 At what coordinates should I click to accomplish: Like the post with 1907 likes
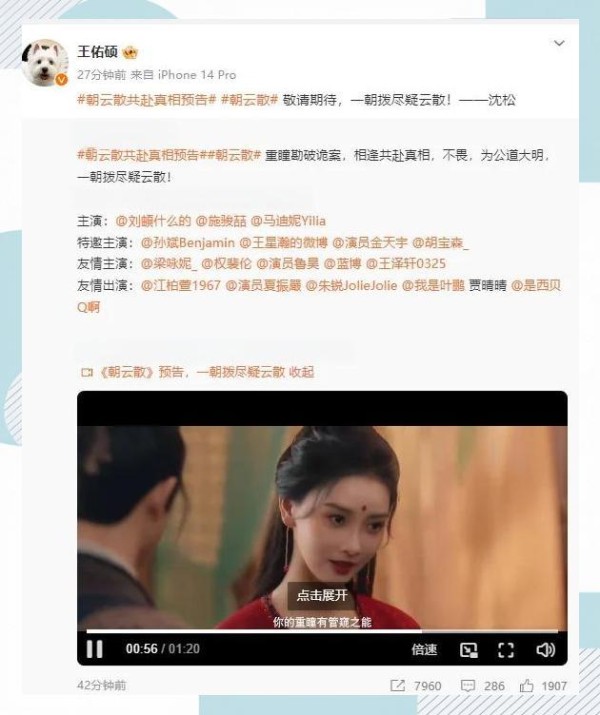click(x=527, y=685)
